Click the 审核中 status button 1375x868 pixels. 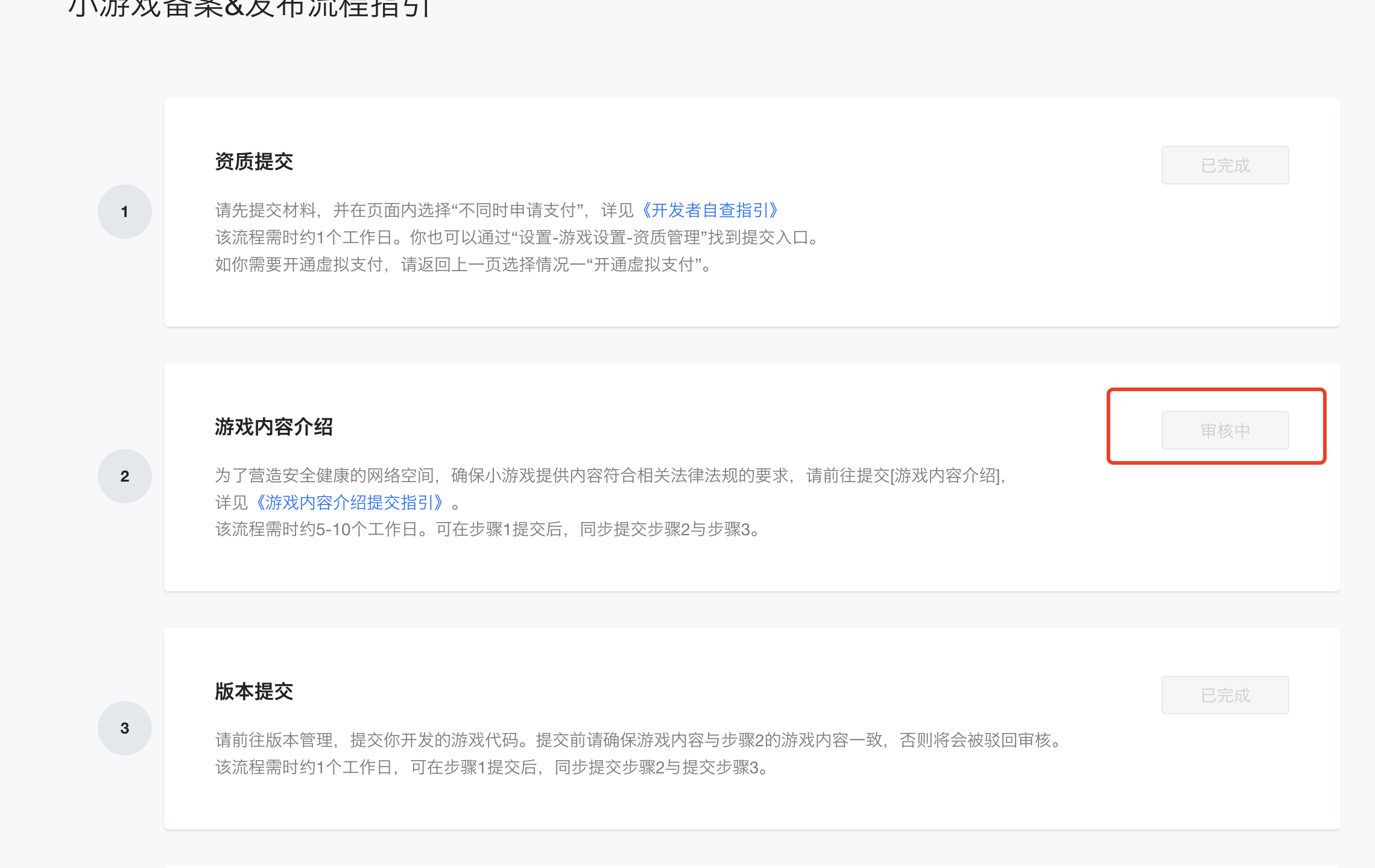1225,430
